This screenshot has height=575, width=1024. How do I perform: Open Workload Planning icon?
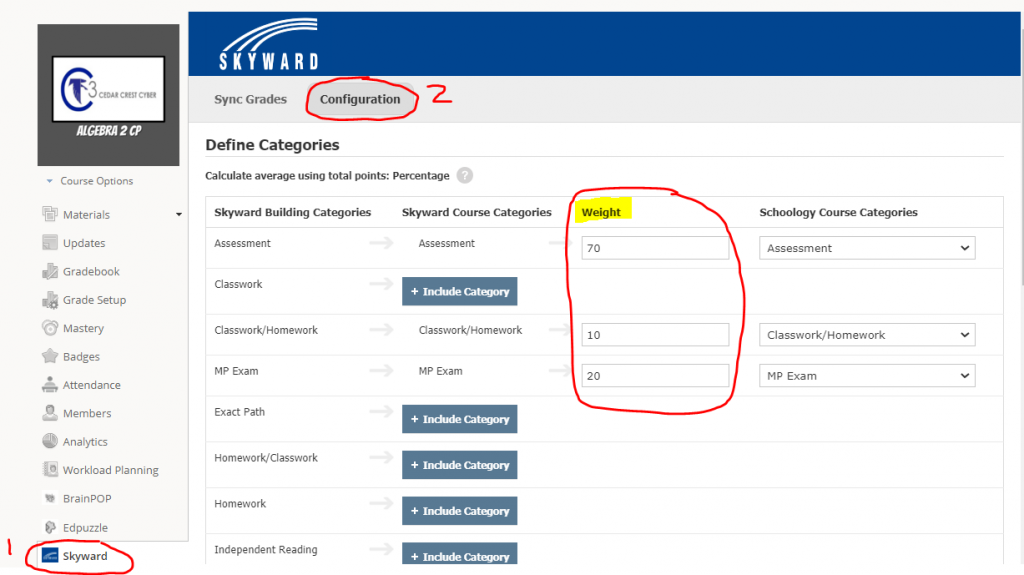(x=50, y=470)
